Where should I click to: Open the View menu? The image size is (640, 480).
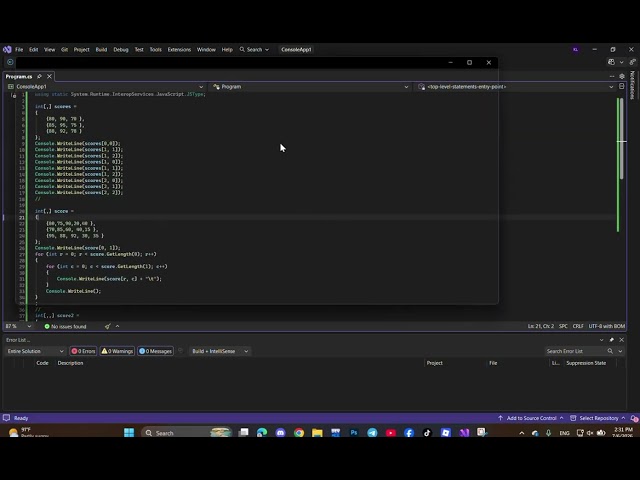tap(49, 49)
